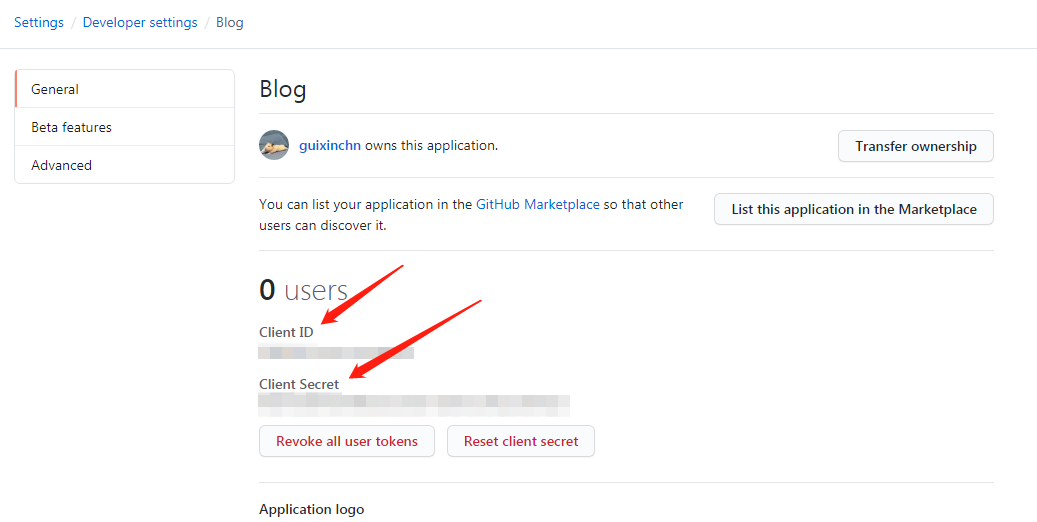
Task: Click the Blog breadcrumb item
Action: 230,22
